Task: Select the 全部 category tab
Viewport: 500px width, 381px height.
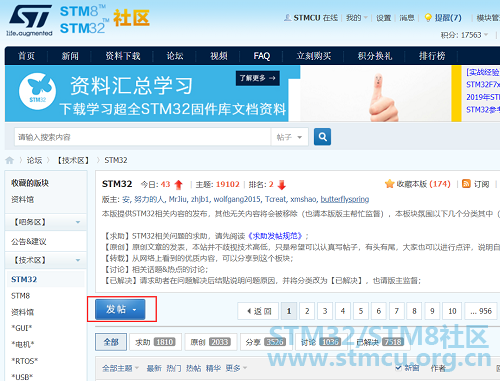Action: tap(111, 342)
